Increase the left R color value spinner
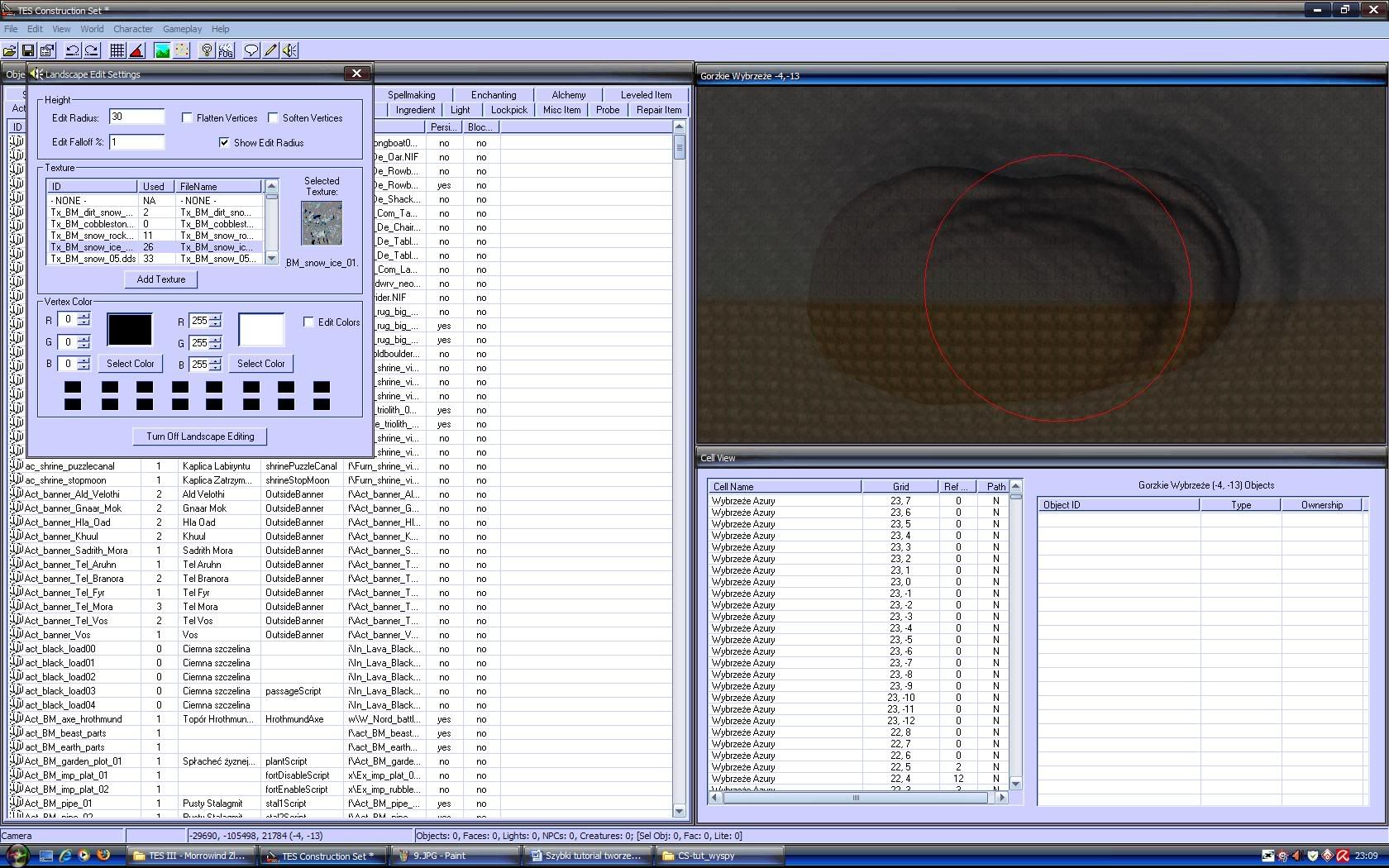Viewport: 1389px width, 868px height. coord(84,316)
